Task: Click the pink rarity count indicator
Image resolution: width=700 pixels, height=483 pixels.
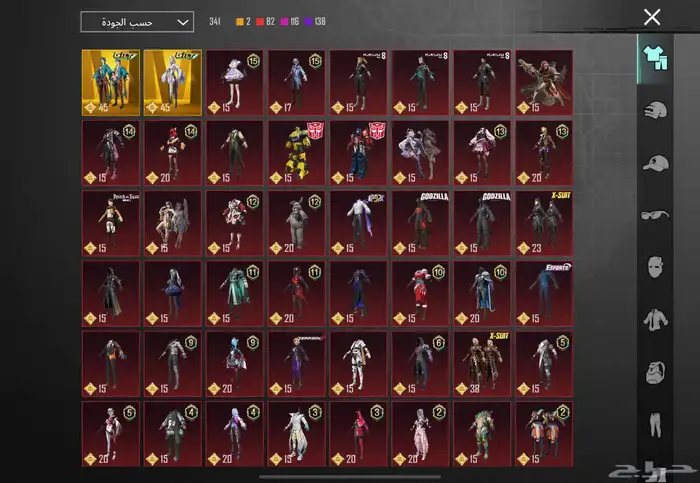Action: pyautogui.click(x=284, y=22)
